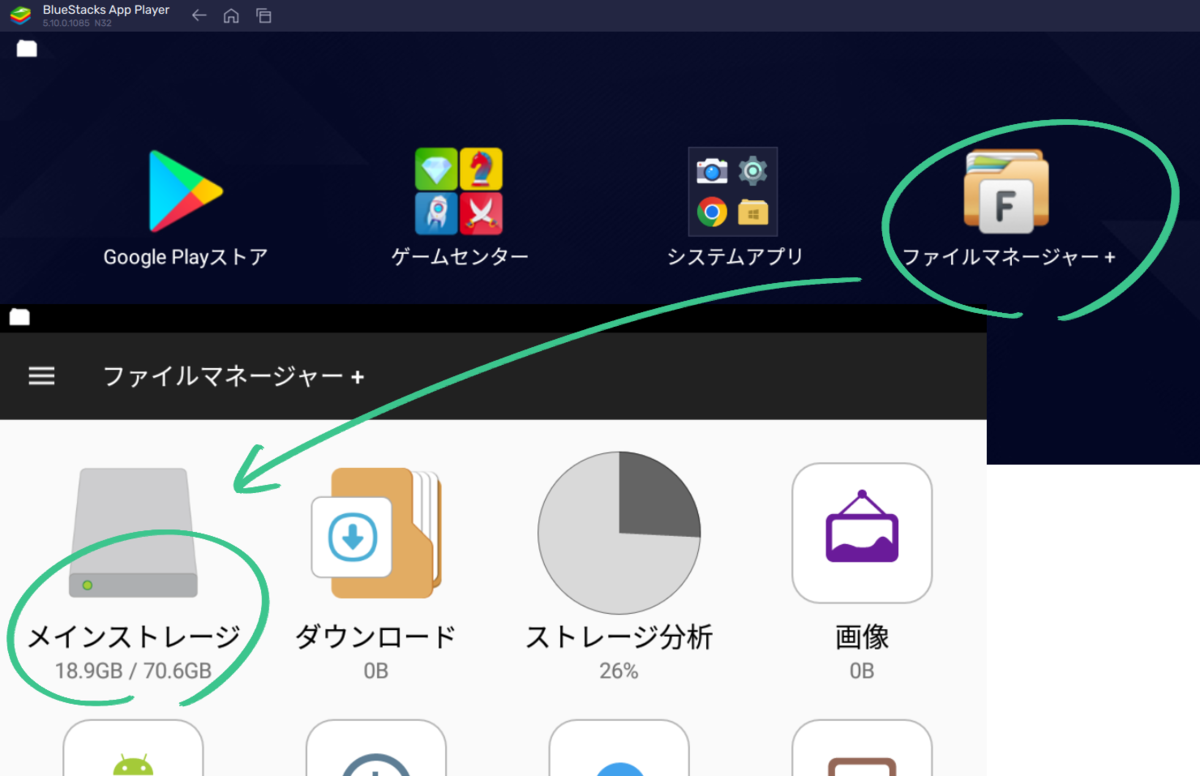Click the Google Playストア label

point(186,257)
